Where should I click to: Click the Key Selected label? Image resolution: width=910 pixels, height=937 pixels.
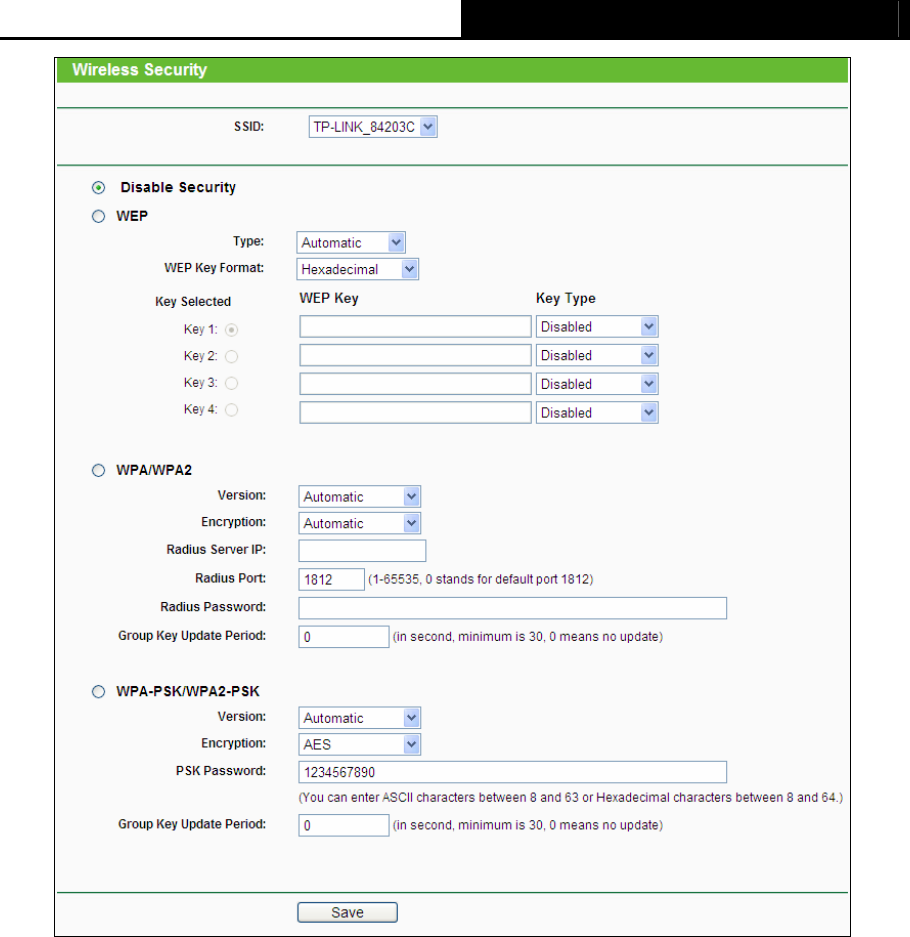193,301
